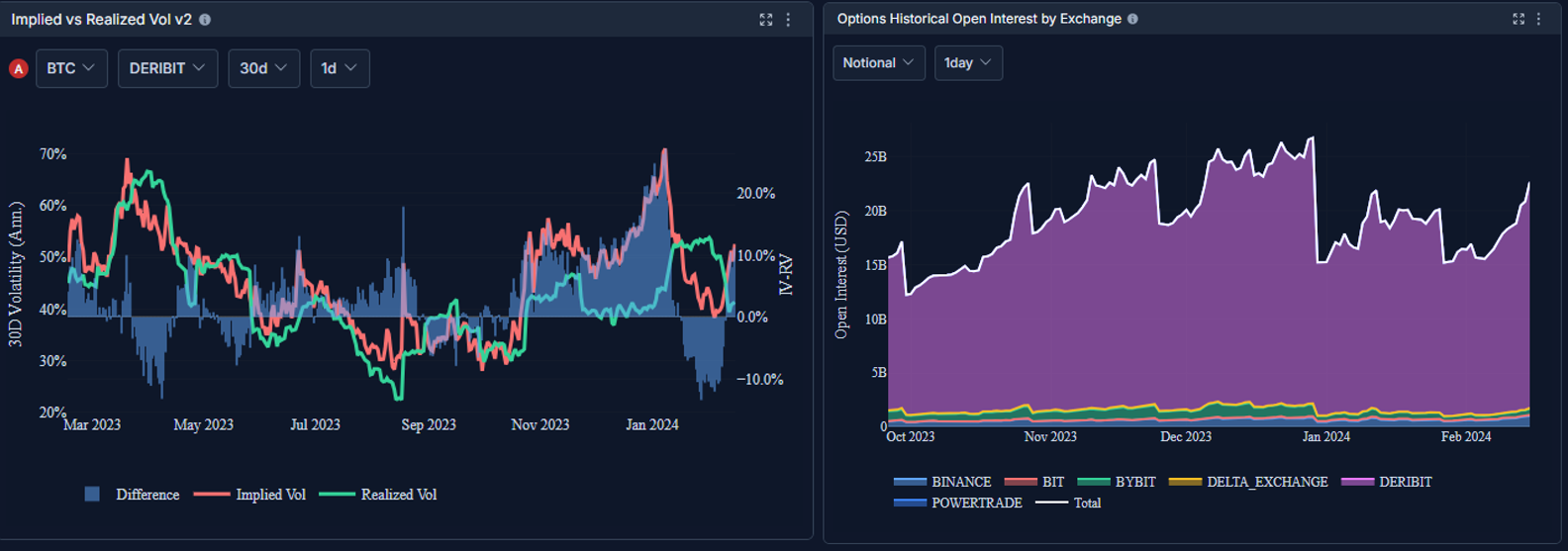This screenshot has height=551, width=1568.
Task: Click the Nov 2023 label on open interest chart
Action: coord(1050,436)
